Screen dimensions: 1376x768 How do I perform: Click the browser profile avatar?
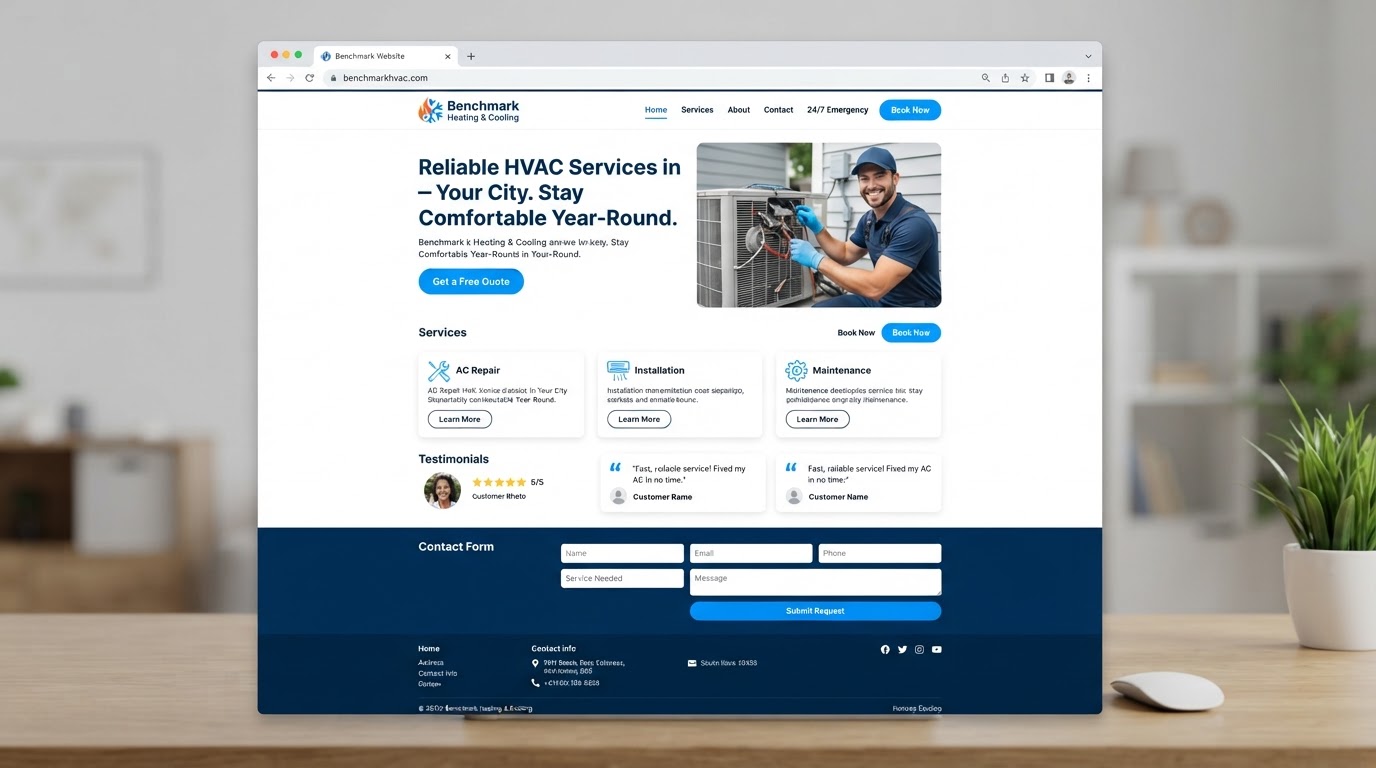point(1069,78)
